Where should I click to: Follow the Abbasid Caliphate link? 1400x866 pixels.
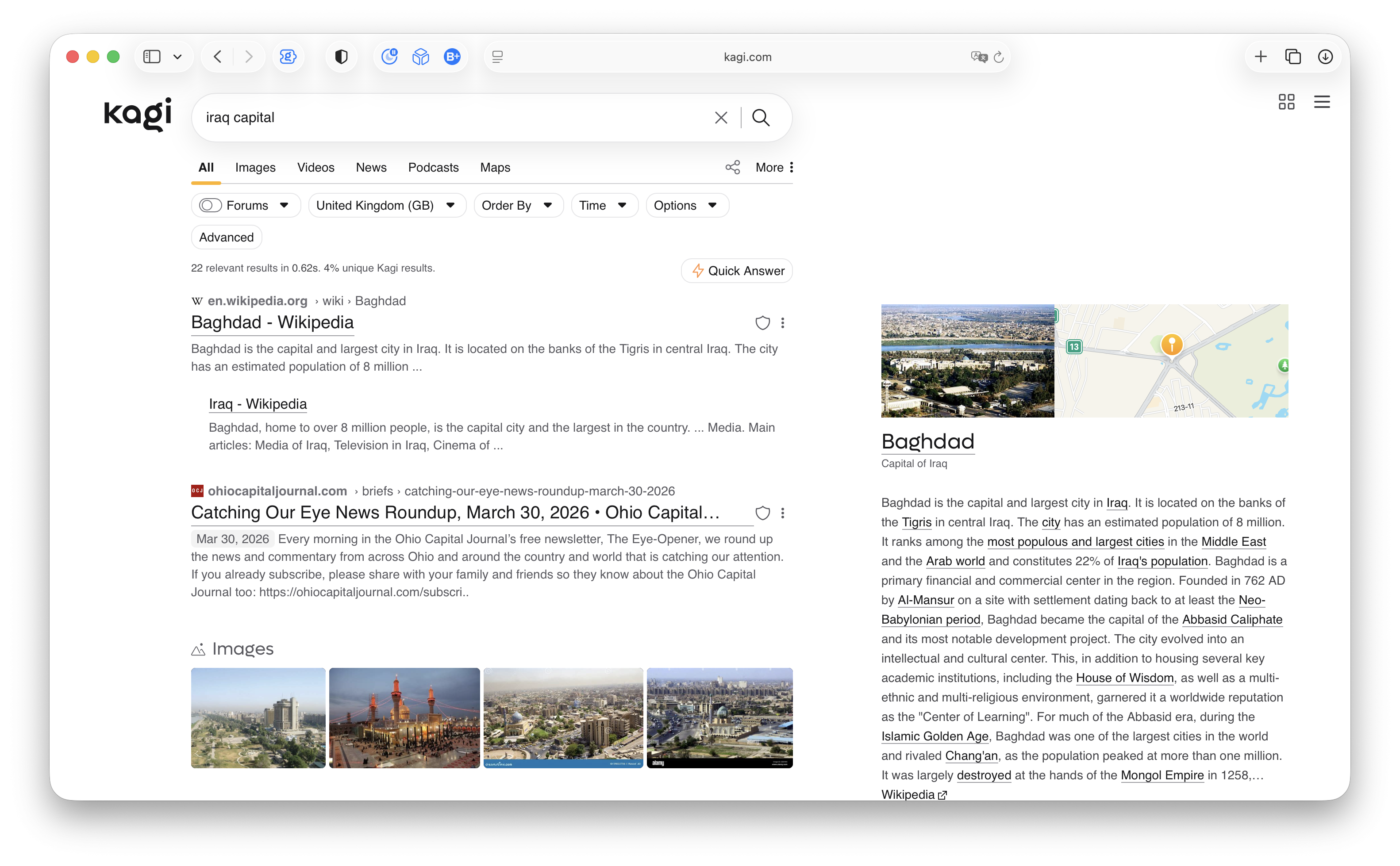click(x=1232, y=620)
